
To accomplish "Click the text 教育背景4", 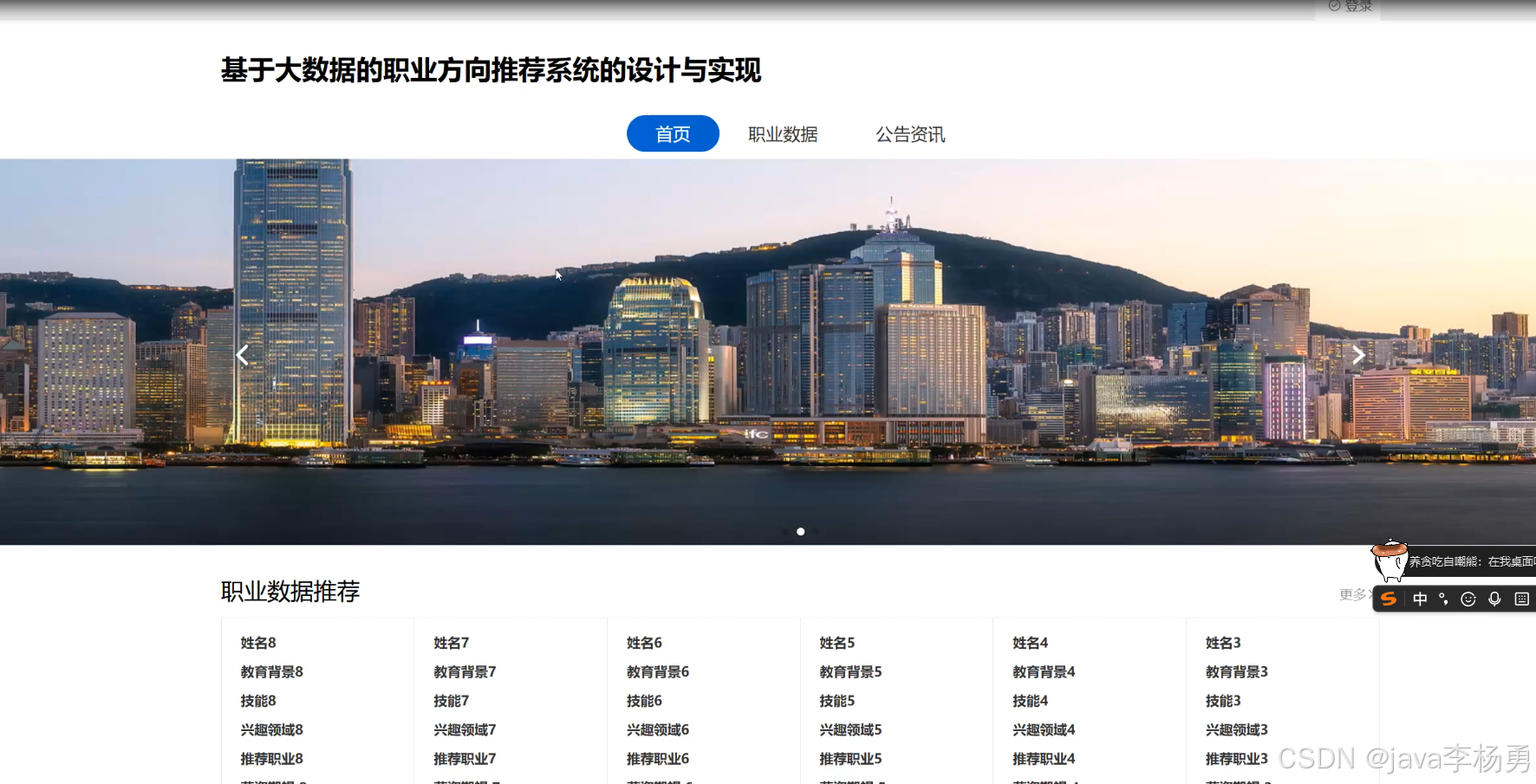I will (1045, 671).
